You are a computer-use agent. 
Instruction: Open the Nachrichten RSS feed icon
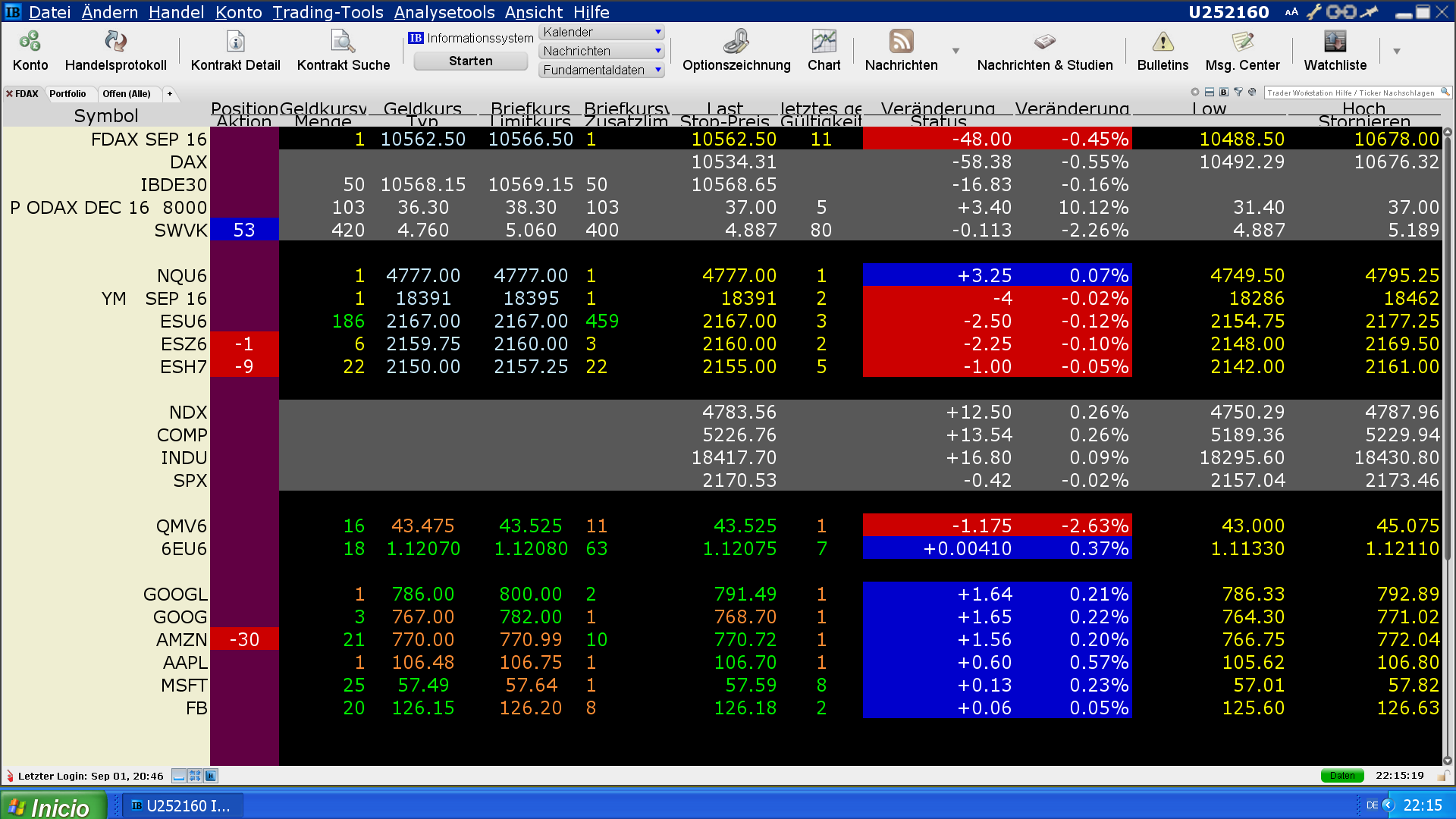pyautogui.click(x=901, y=42)
